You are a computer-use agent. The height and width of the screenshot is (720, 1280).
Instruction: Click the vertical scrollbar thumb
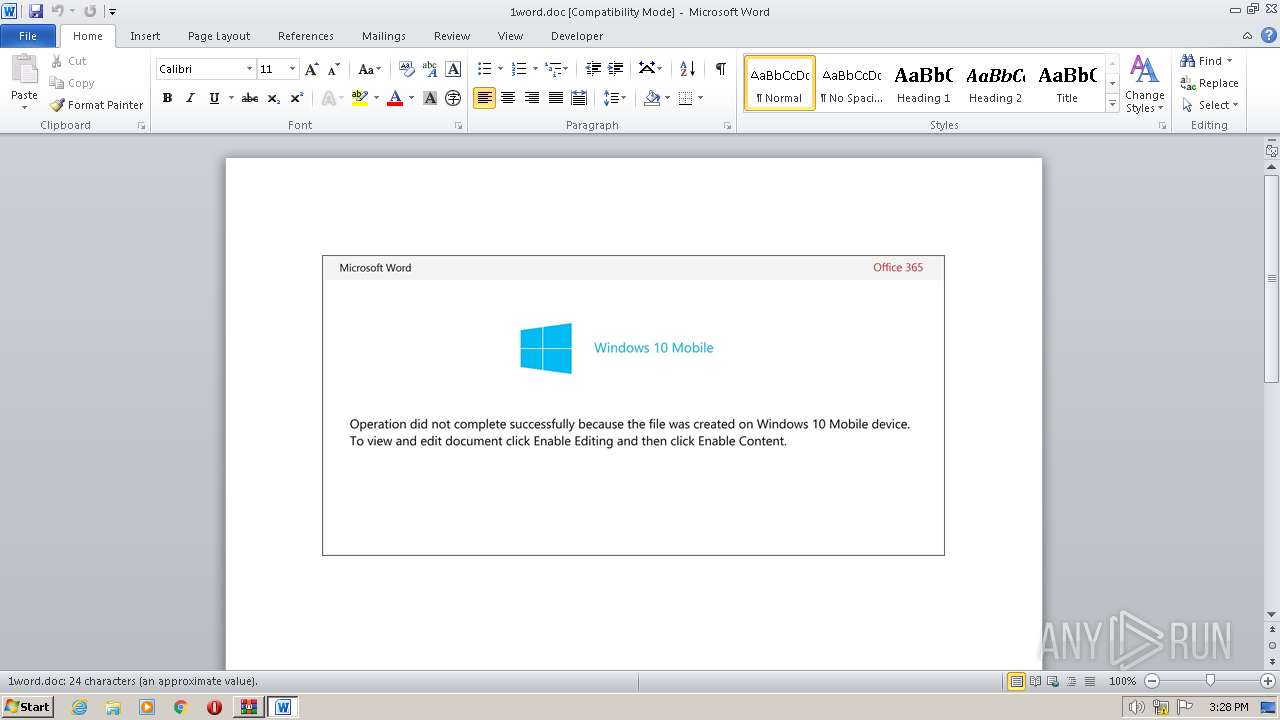coord(1272,279)
